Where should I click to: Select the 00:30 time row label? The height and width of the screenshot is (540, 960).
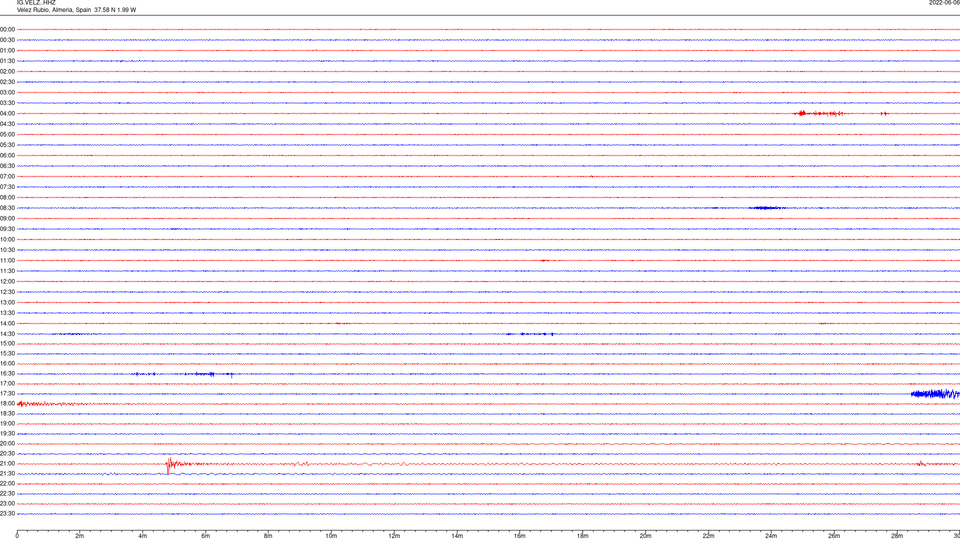(x=8, y=40)
